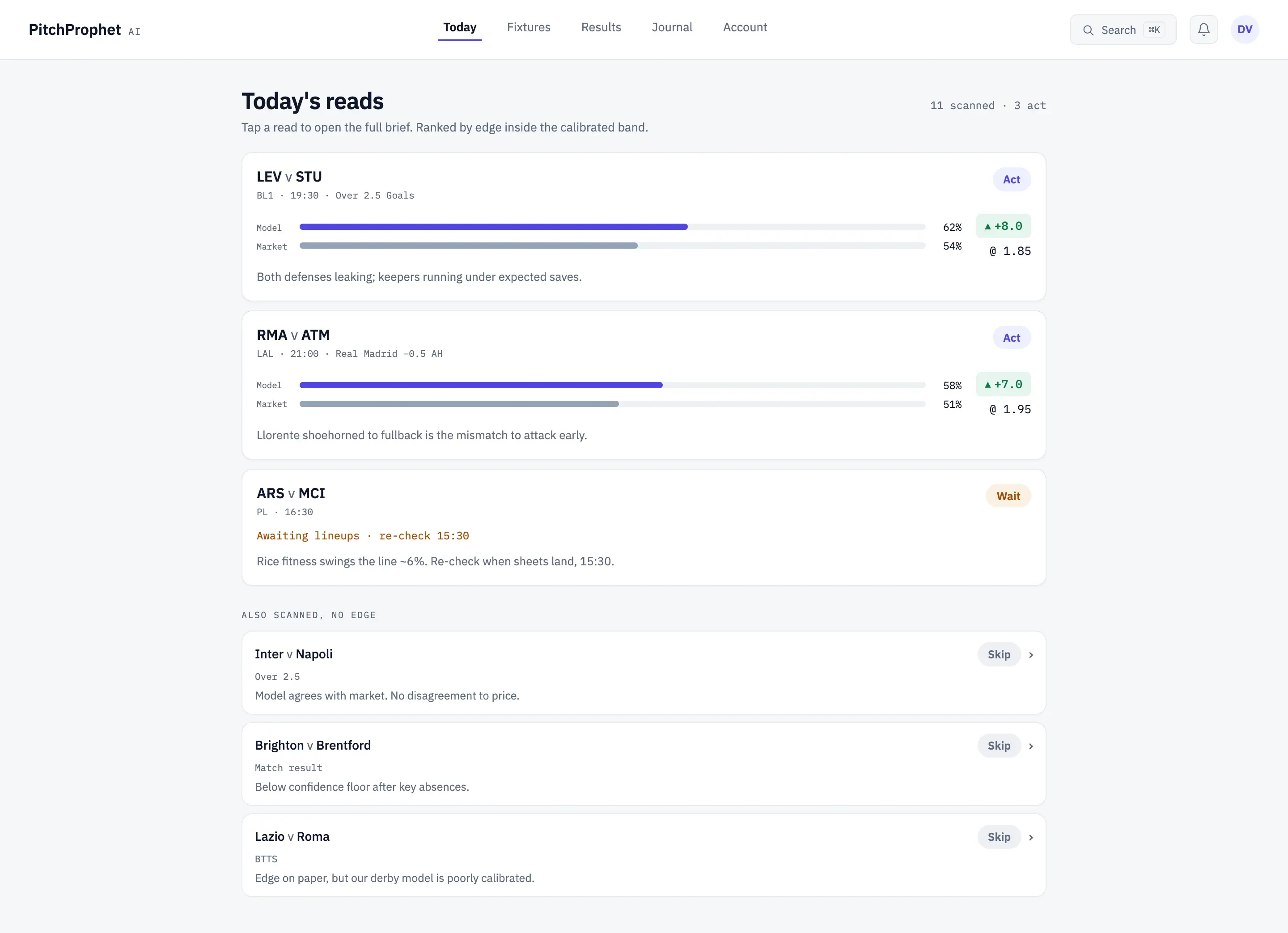1288x933 pixels.
Task: Click '11 scanned · 3 act' summary
Action: (987, 106)
